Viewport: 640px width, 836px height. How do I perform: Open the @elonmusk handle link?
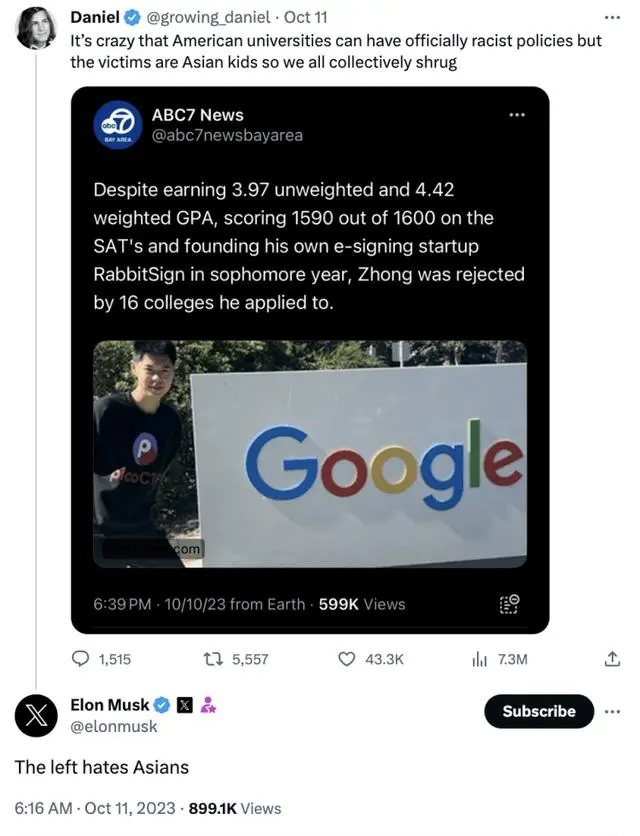(x=114, y=727)
